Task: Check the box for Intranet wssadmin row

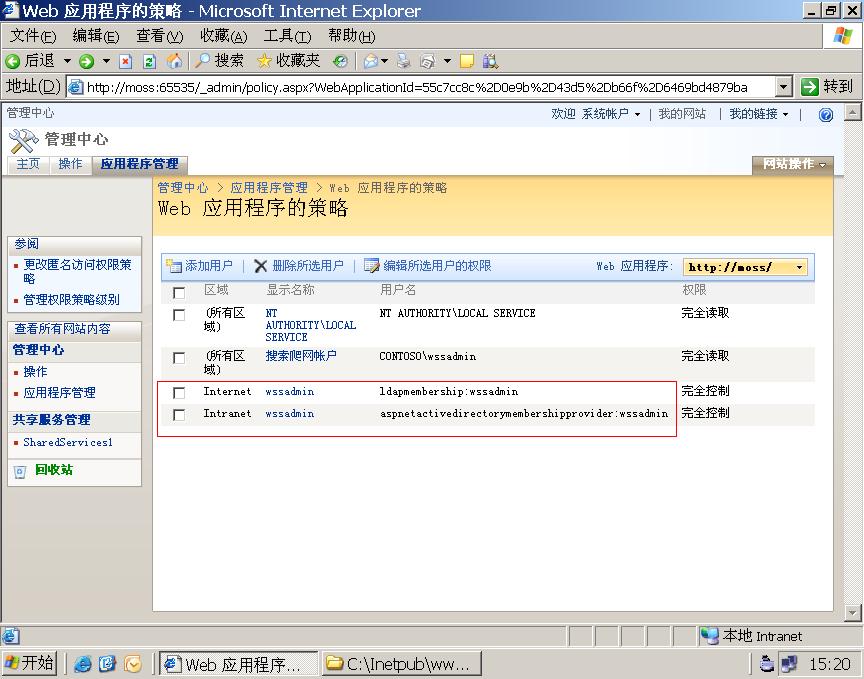Action: pos(179,415)
